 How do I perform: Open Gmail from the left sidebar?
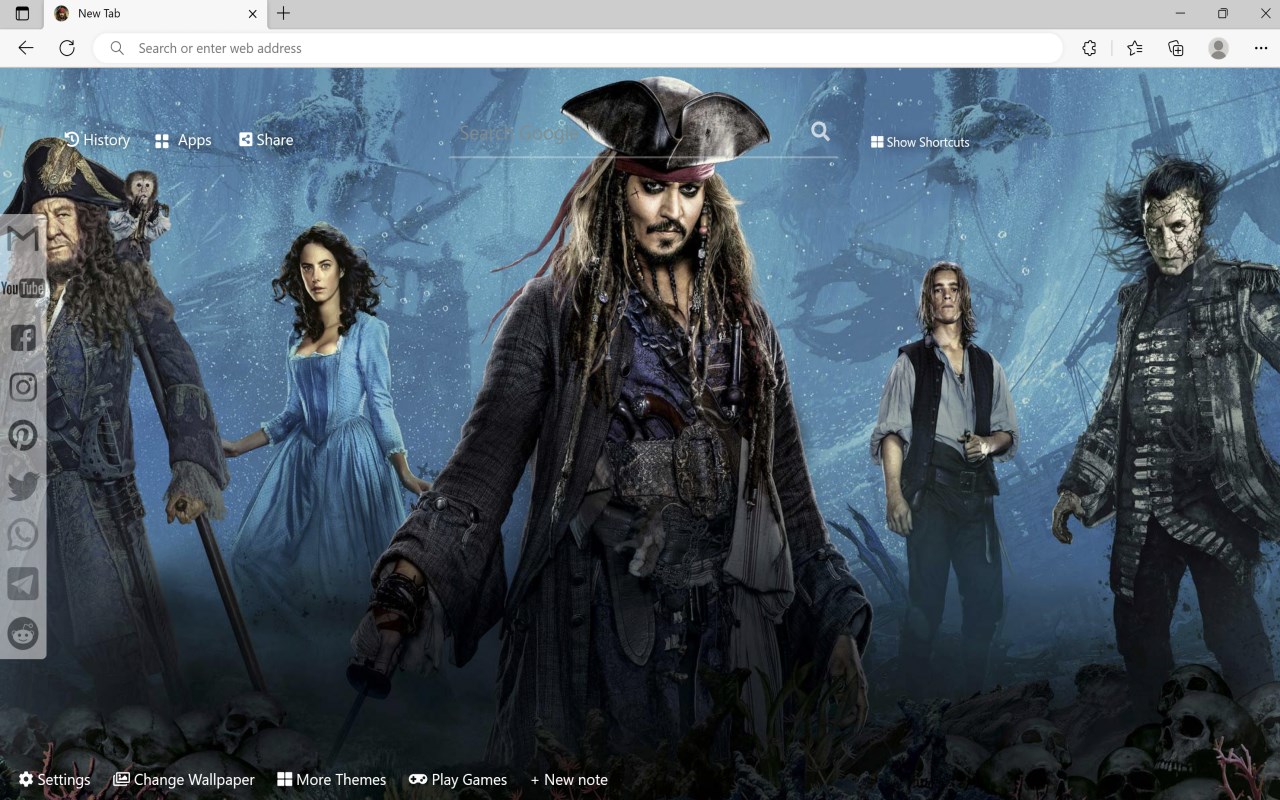[23, 238]
